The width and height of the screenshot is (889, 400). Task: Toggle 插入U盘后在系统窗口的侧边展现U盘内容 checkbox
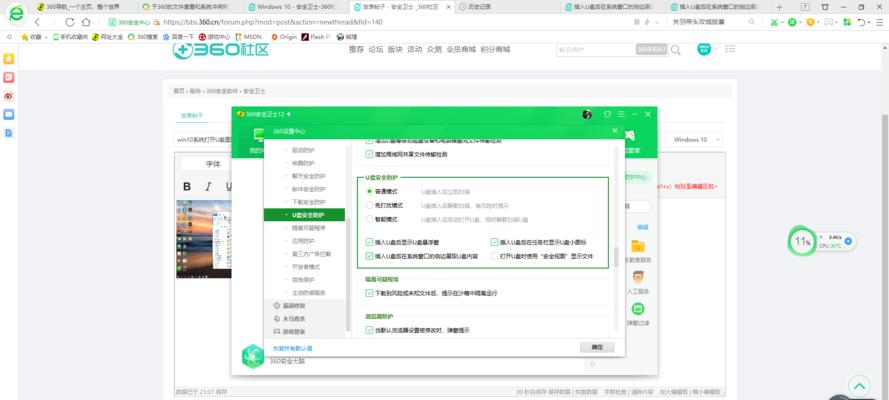click(370, 256)
